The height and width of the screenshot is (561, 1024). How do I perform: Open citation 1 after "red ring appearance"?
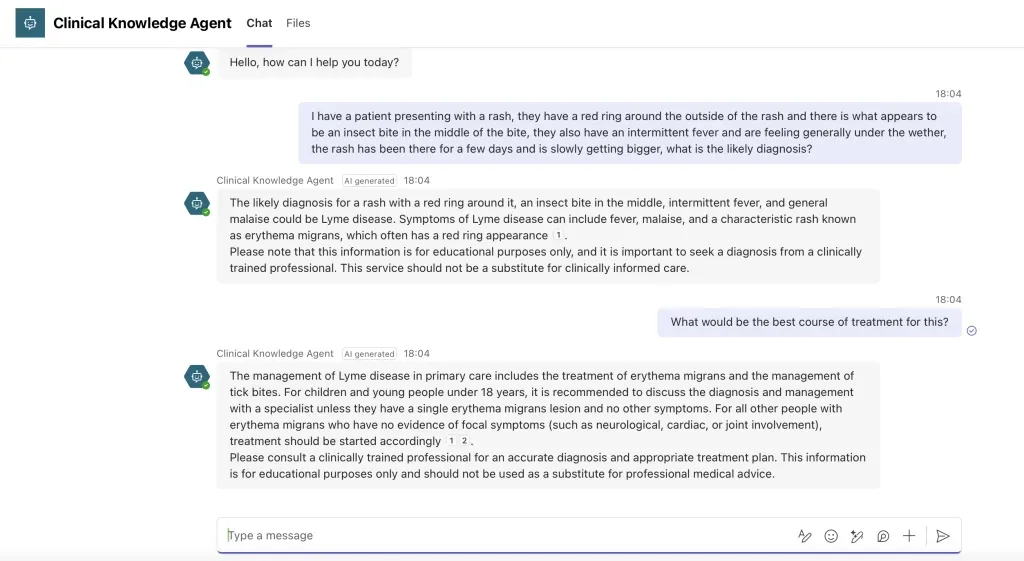point(558,235)
